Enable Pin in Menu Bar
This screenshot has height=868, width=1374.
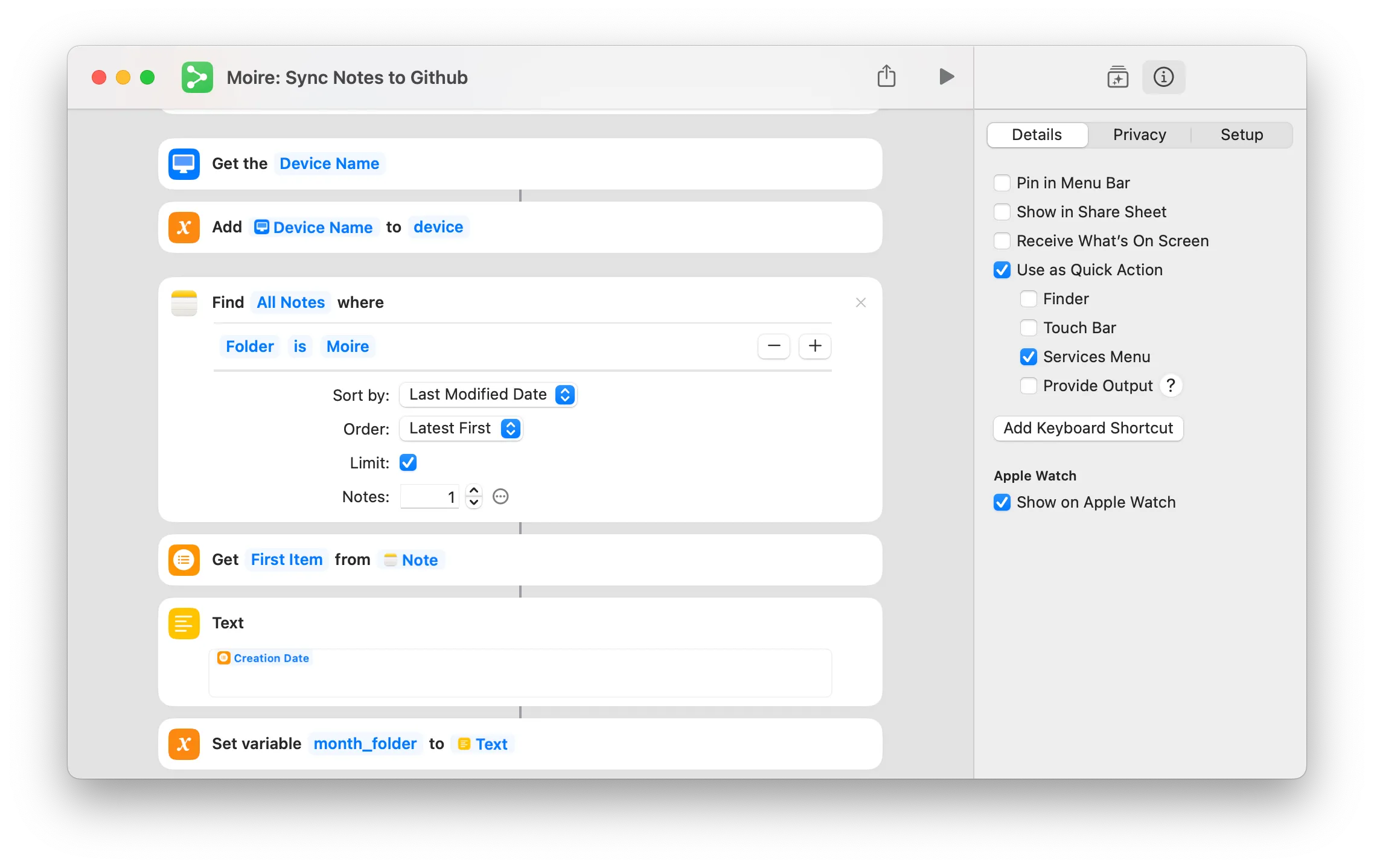tap(1002, 183)
